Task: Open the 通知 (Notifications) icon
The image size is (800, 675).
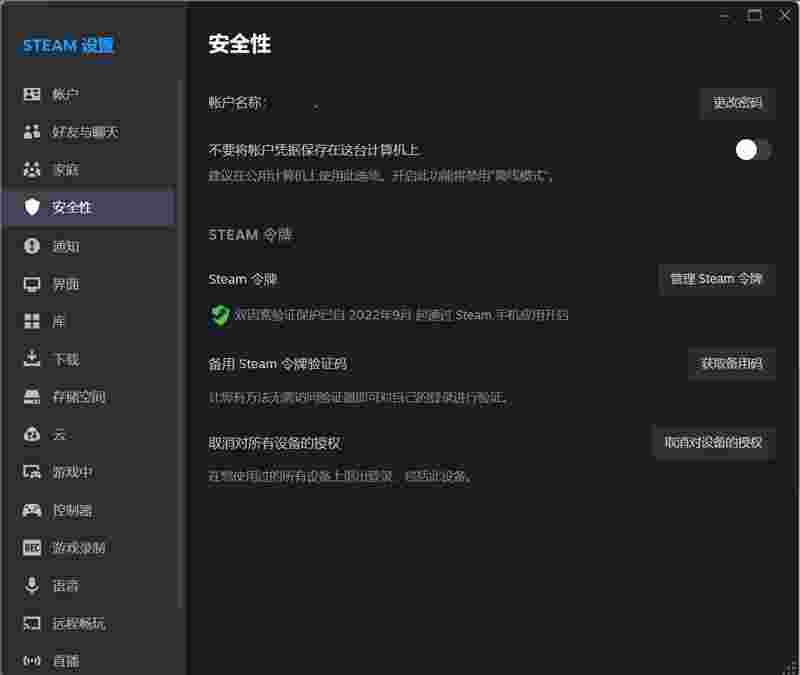Action: pyautogui.click(x=32, y=246)
